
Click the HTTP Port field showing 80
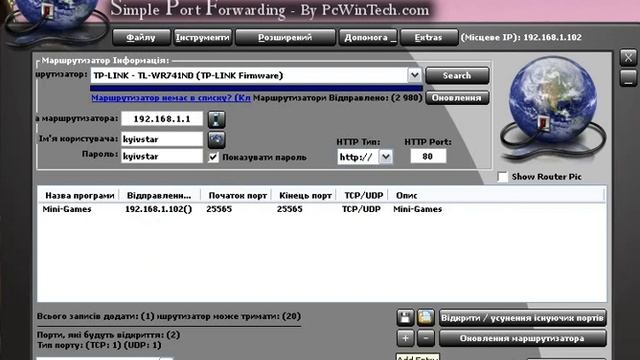point(428,156)
